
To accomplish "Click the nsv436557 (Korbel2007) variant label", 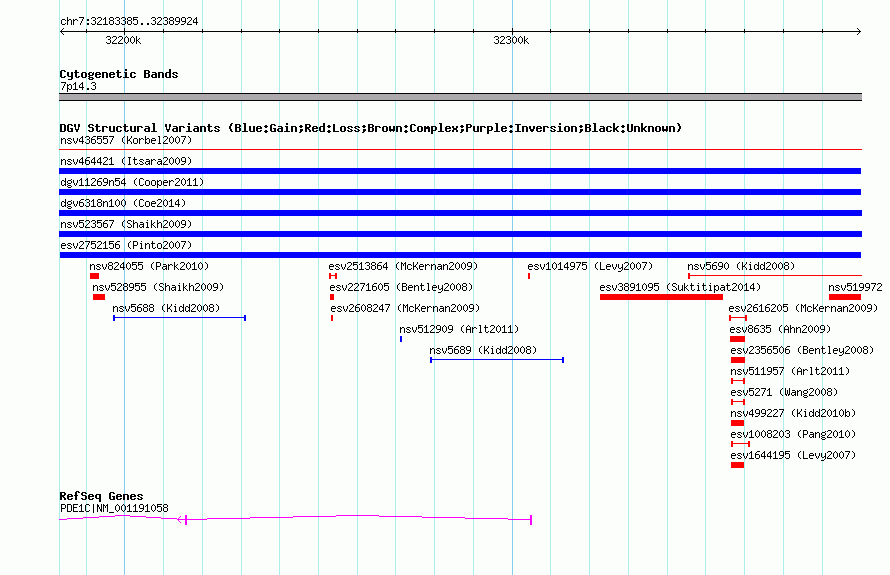I will tap(126, 140).
